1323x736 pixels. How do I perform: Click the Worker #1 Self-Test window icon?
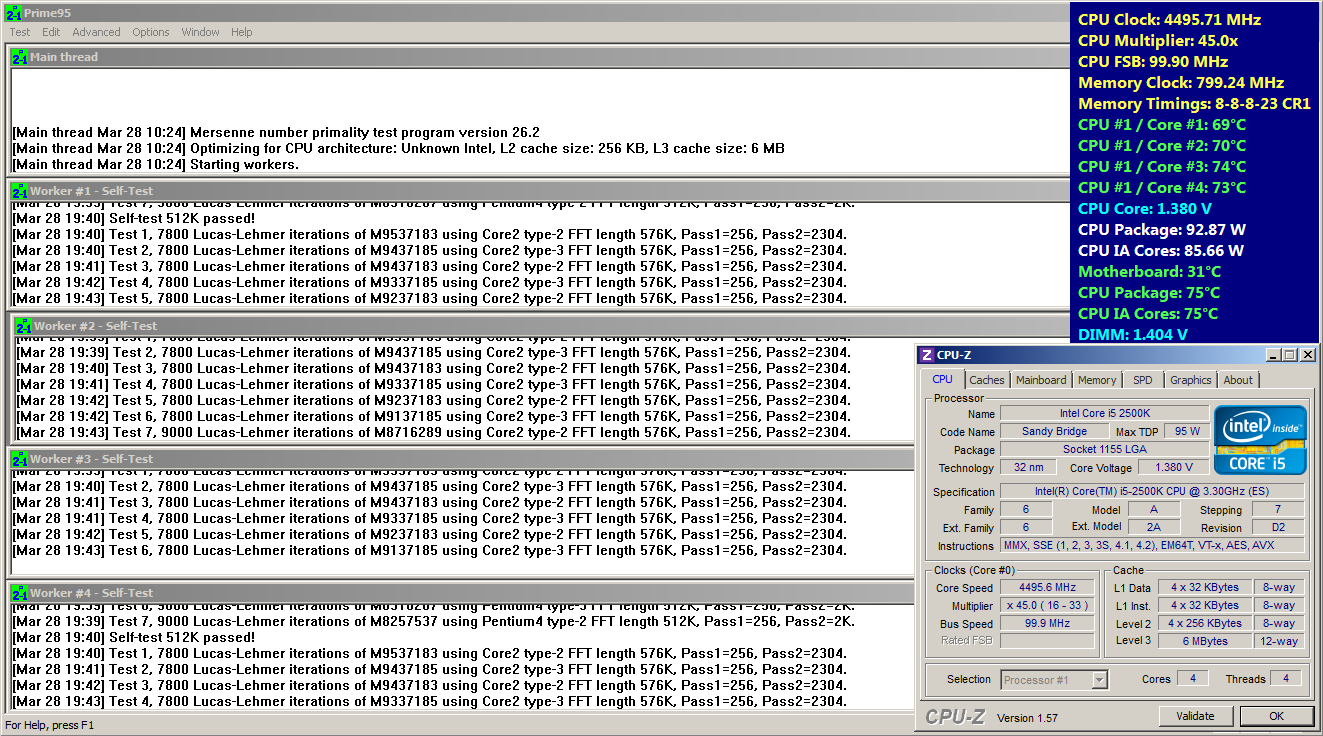(19, 191)
